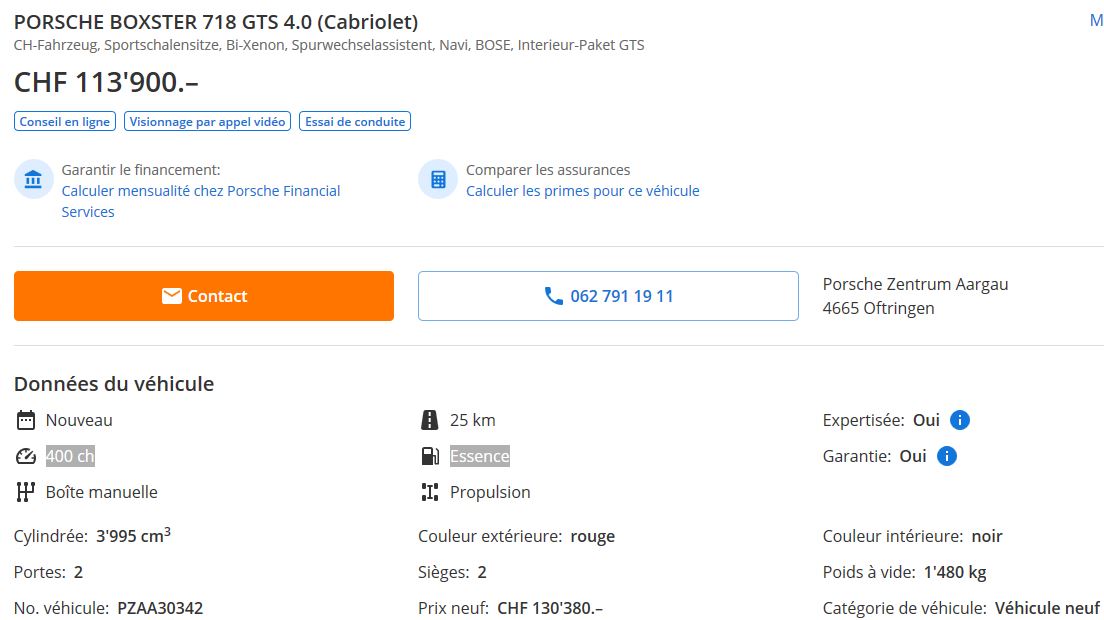This screenshot has width=1104, height=620.
Task: Click the 25 km mileage text
Action: 472,420
